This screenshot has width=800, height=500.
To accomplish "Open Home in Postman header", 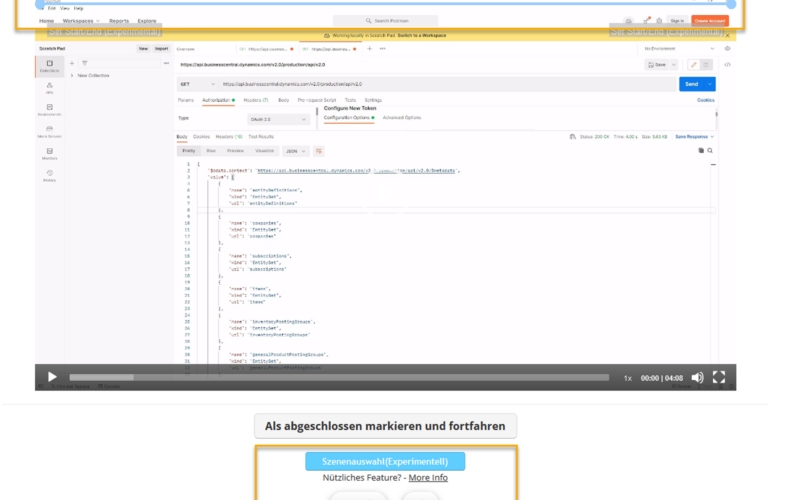I will pyautogui.click(x=46, y=21).
